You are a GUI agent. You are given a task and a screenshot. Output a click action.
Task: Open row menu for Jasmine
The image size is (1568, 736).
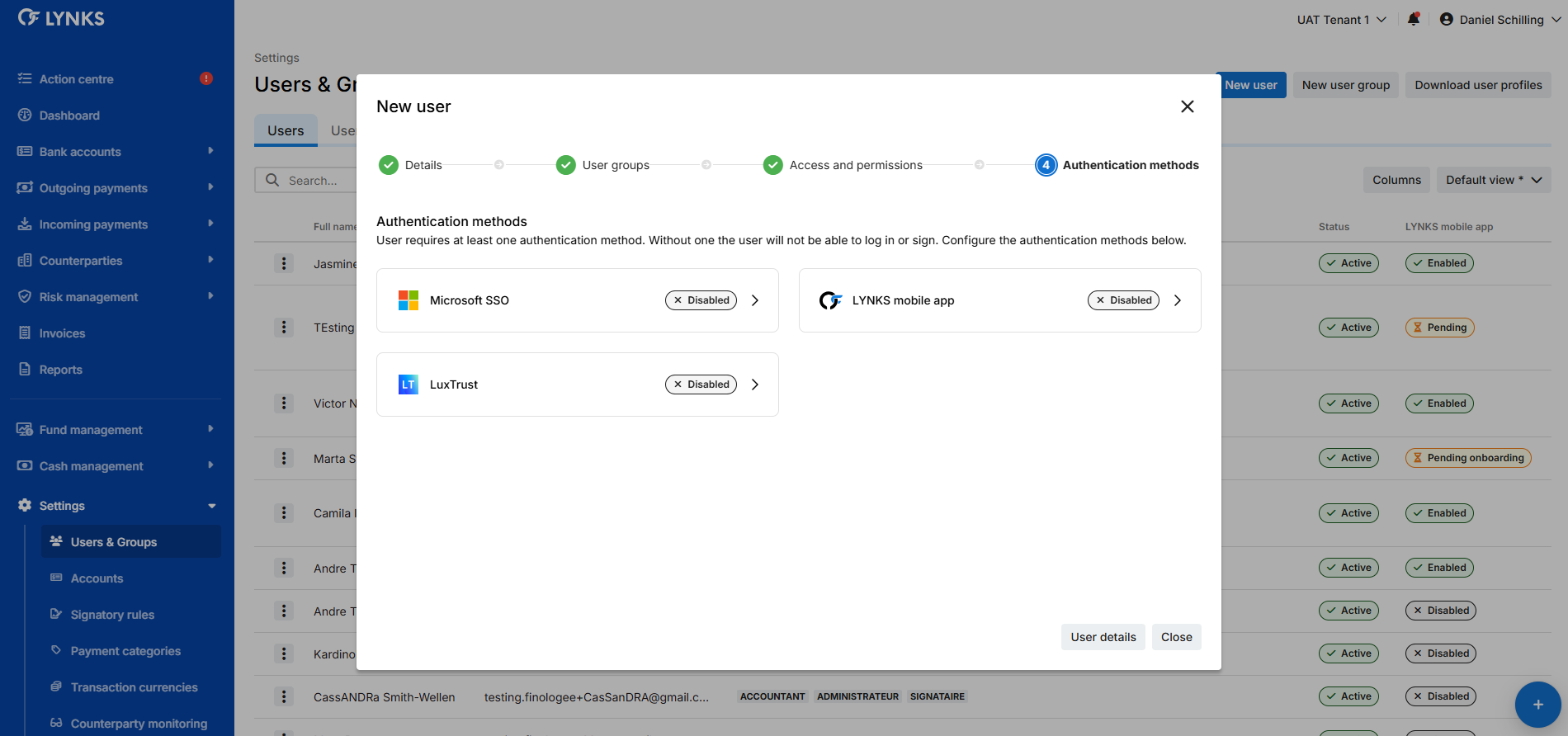tap(284, 263)
